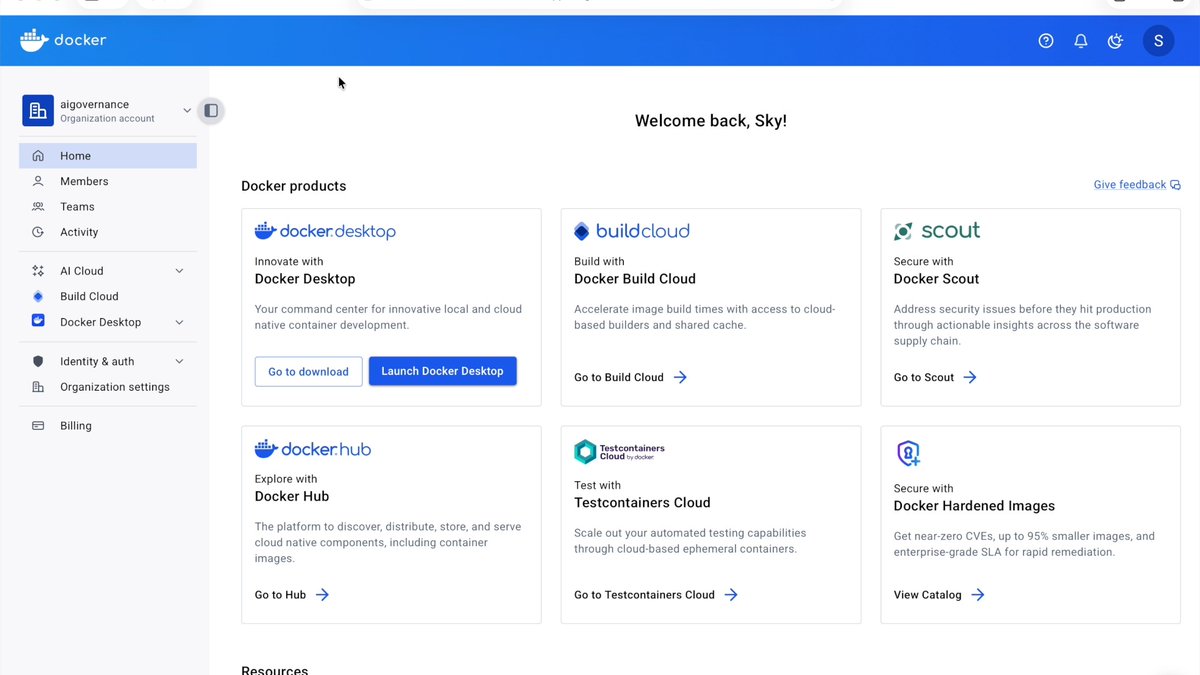Follow the Go to Build Cloud link
The image size is (1200, 675).
pos(630,377)
